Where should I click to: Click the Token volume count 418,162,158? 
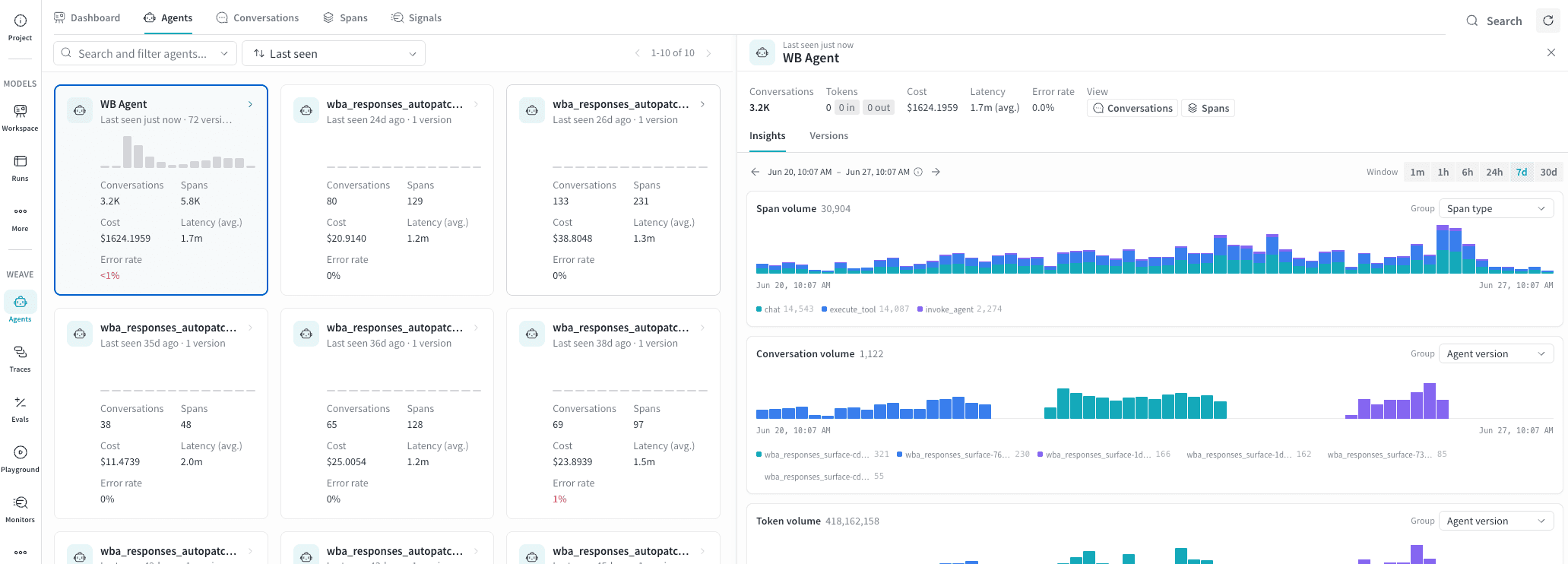tap(852, 521)
